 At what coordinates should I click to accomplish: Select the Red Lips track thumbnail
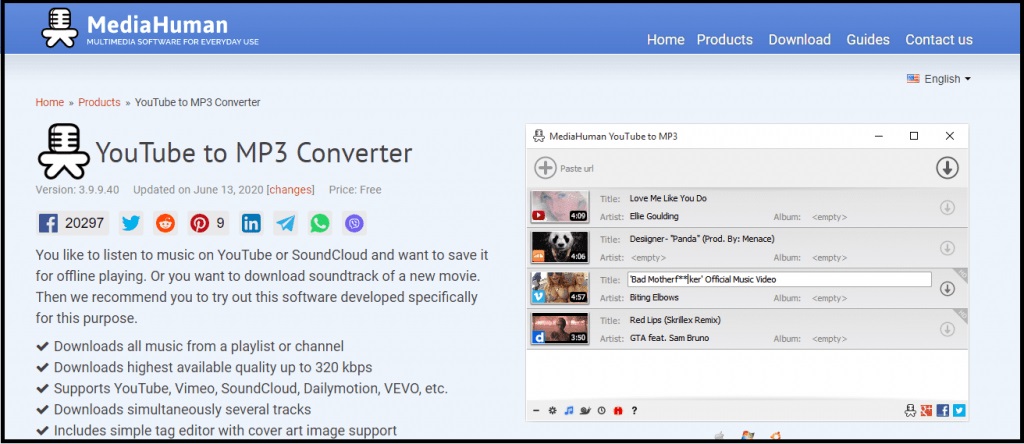[x=560, y=328]
